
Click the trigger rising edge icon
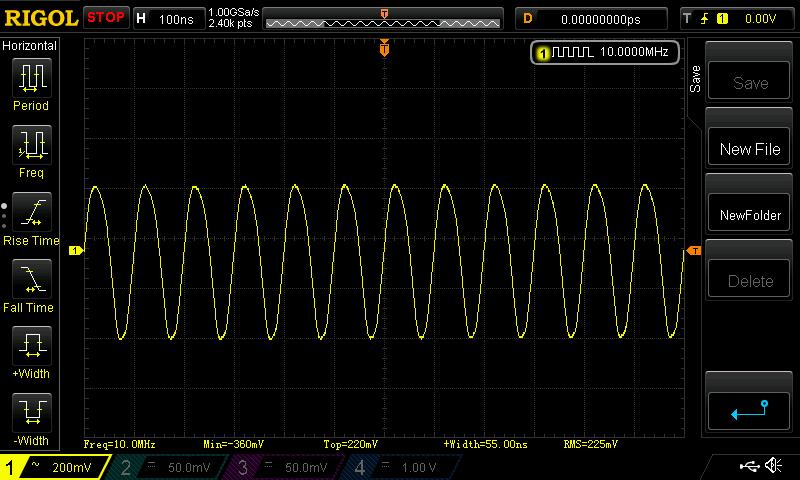coord(705,19)
